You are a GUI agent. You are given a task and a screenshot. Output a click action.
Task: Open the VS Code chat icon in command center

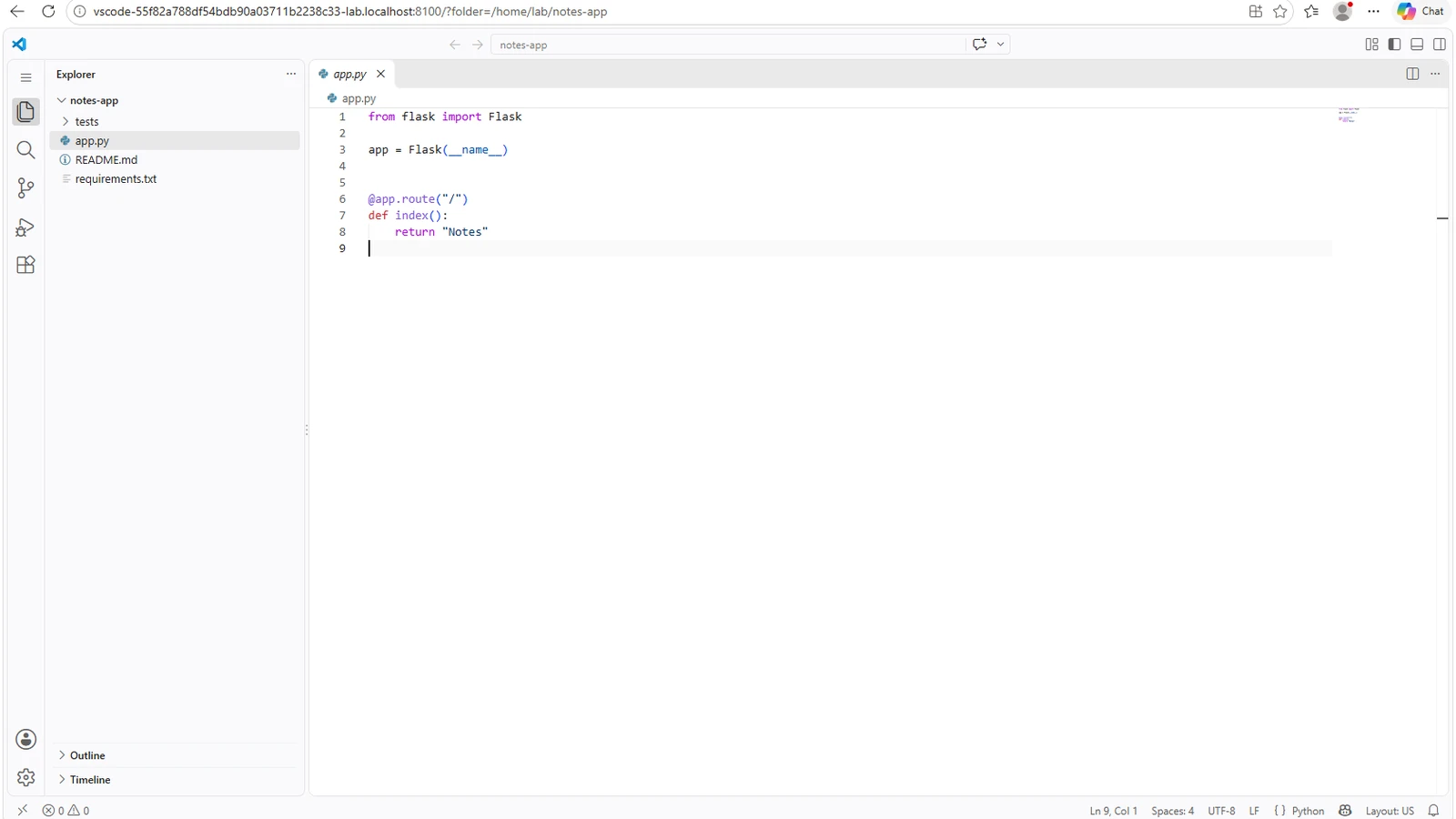[x=979, y=44]
